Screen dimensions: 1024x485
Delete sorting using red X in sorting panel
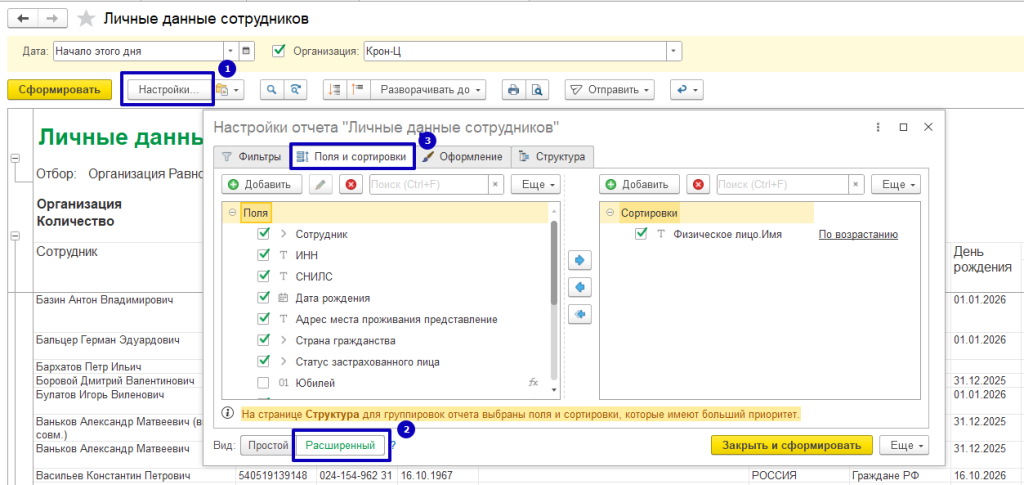pos(698,185)
